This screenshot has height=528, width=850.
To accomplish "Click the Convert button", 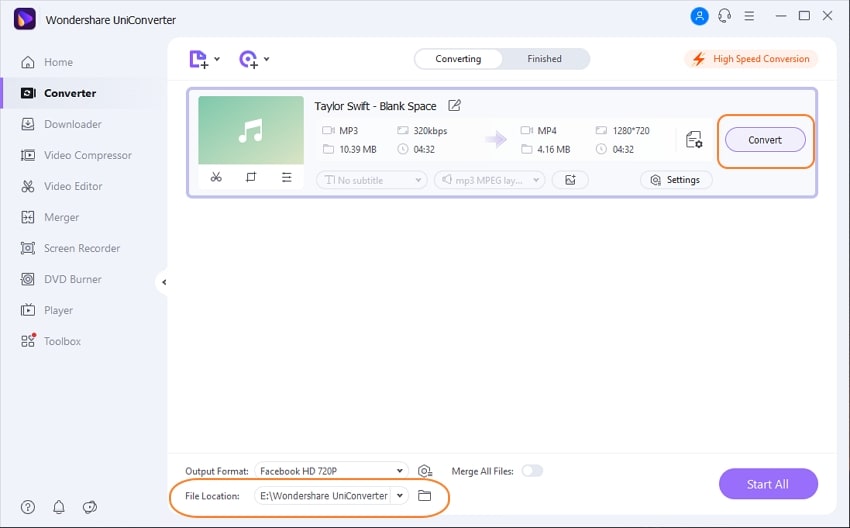I will 765,140.
